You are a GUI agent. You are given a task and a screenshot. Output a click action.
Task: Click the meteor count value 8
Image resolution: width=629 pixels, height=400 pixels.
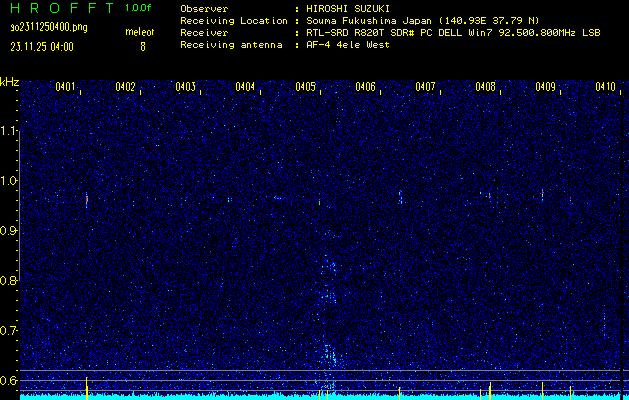[142, 46]
